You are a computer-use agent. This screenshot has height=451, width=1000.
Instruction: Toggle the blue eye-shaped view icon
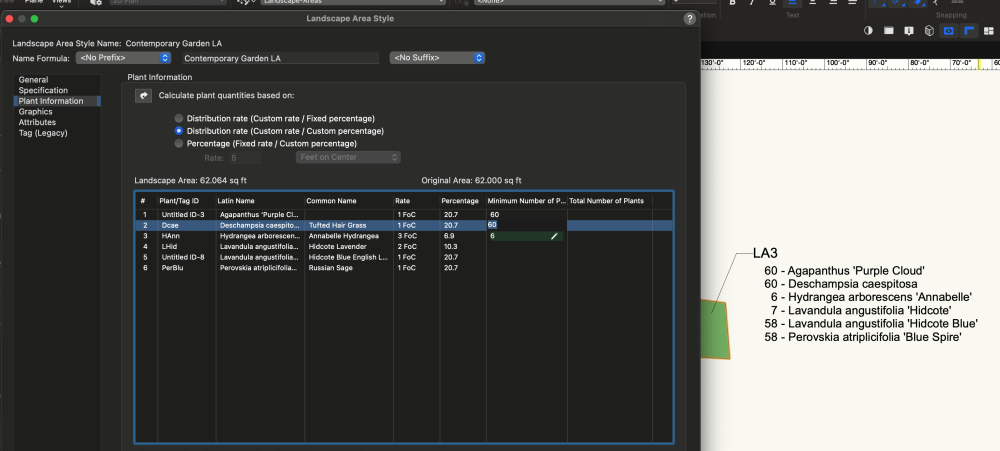tap(949, 31)
